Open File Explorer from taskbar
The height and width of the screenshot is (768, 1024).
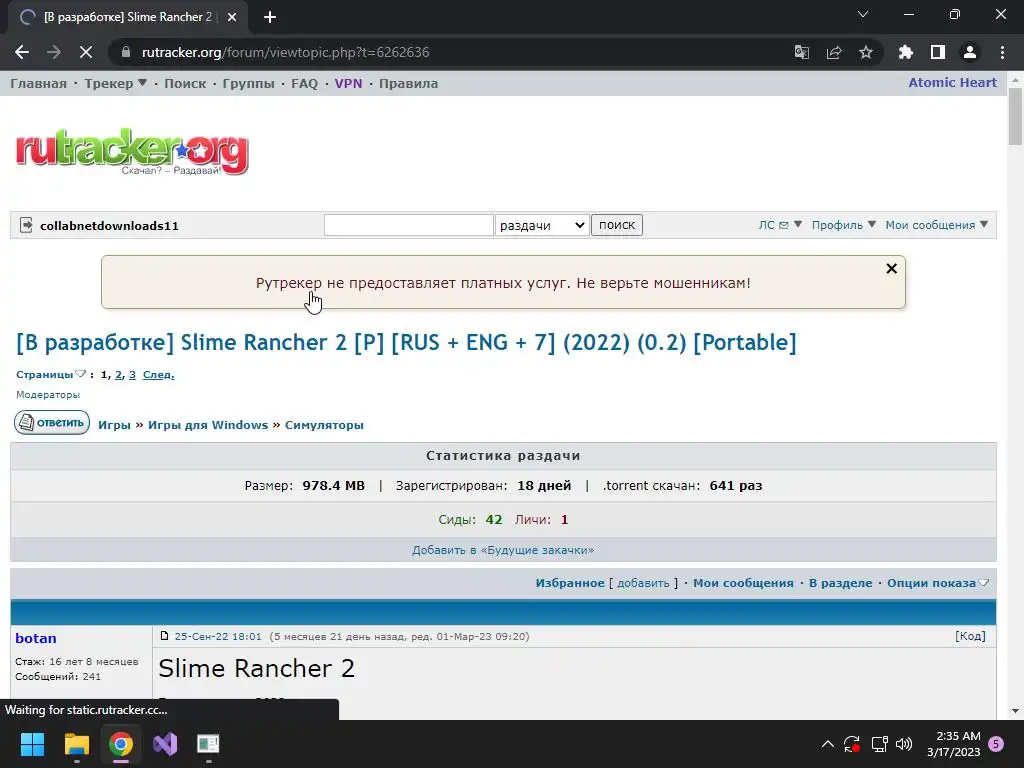[76, 744]
